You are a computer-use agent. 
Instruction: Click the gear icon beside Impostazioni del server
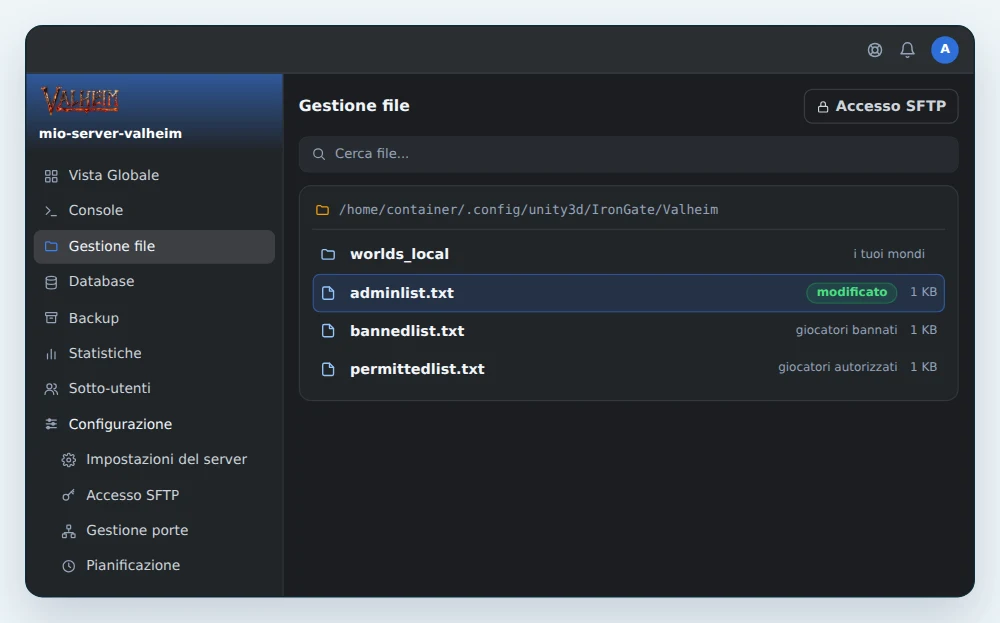coord(68,460)
